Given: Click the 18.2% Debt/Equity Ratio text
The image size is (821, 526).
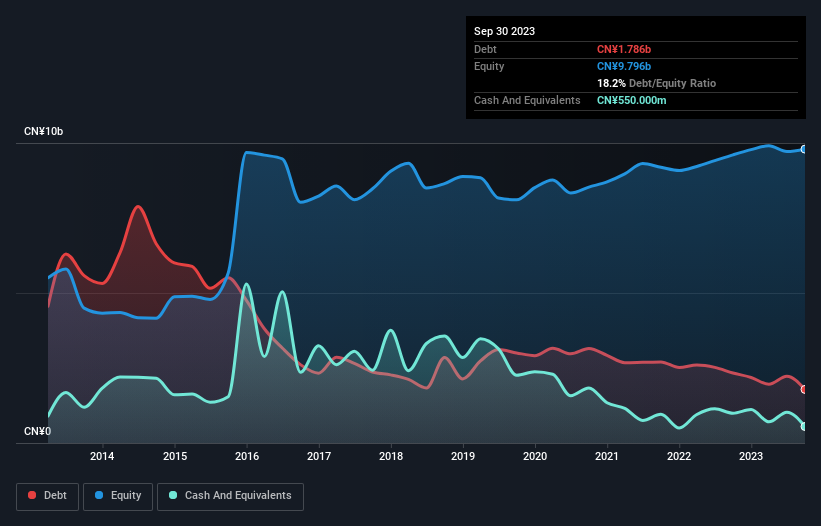Looking at the screenshot, I should pyautogui.click(x=656, y=83).
